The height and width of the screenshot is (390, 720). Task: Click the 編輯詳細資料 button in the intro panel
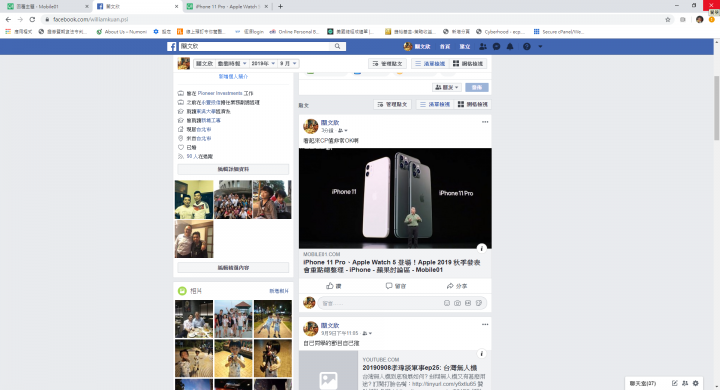click(233, 169)
